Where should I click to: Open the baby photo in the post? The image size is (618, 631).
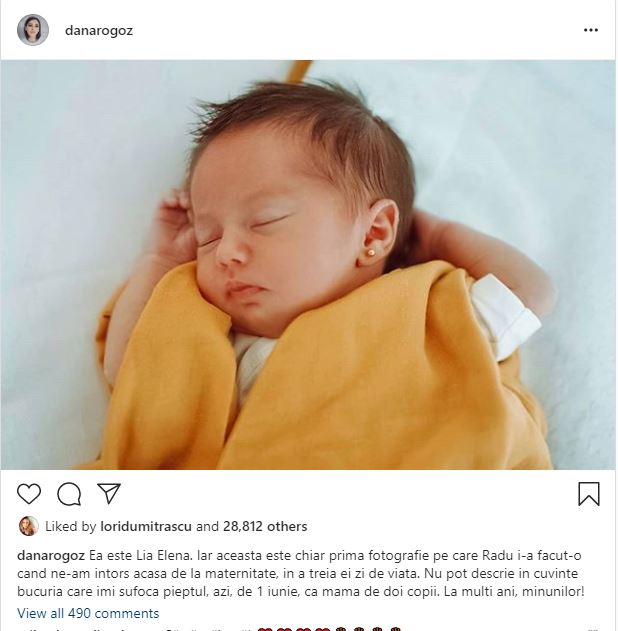point(308,265)
